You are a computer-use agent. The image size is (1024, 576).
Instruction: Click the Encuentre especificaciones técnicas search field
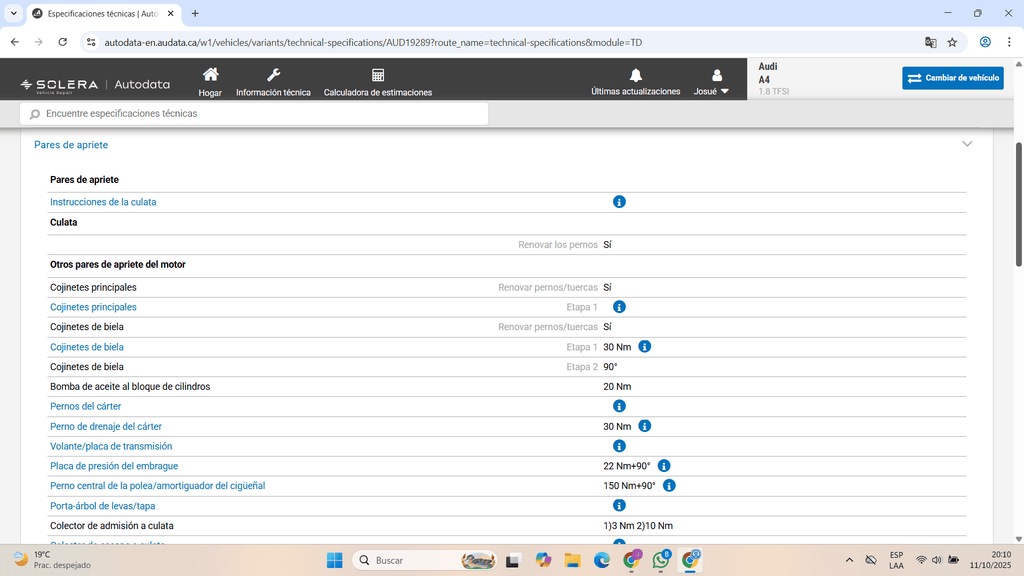click(255, 114)
